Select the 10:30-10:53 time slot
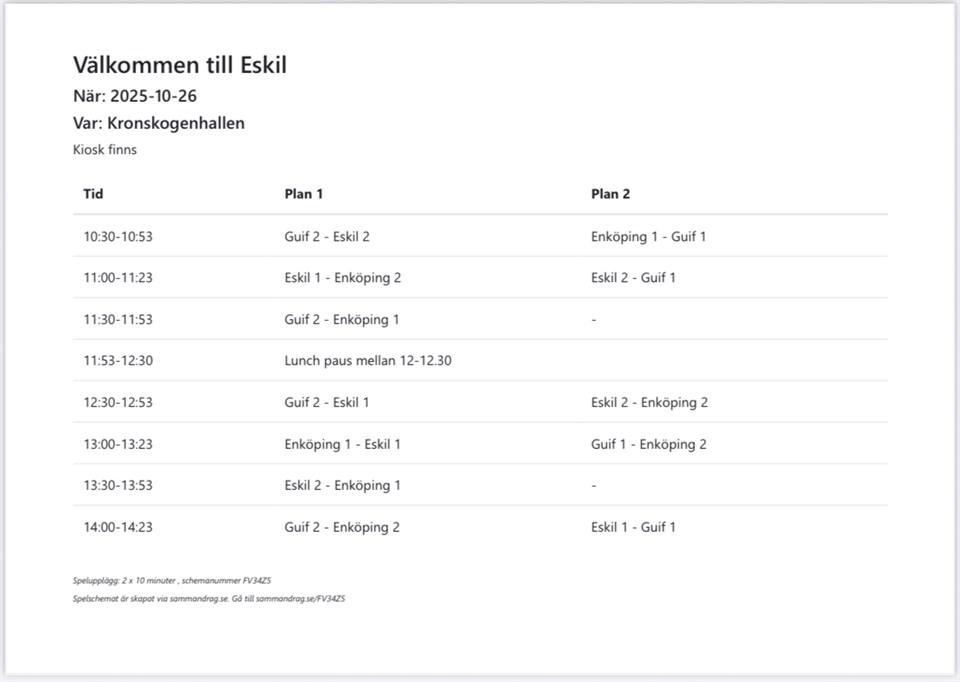Screen dimensions: 960x682 [x=118, y=237]
